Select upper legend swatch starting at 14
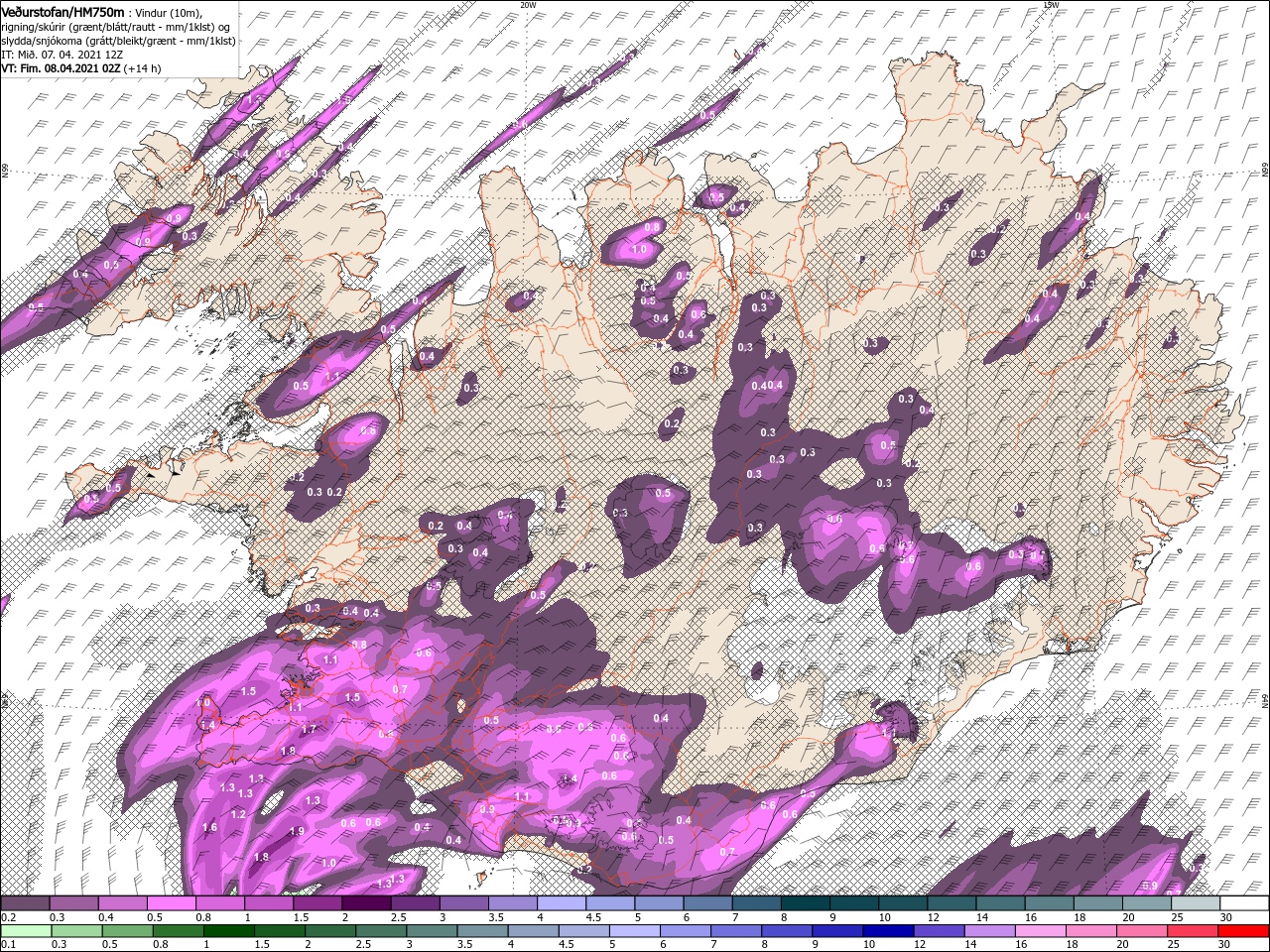This screenshot has width=1270, height=952. tap(1000, 902)
